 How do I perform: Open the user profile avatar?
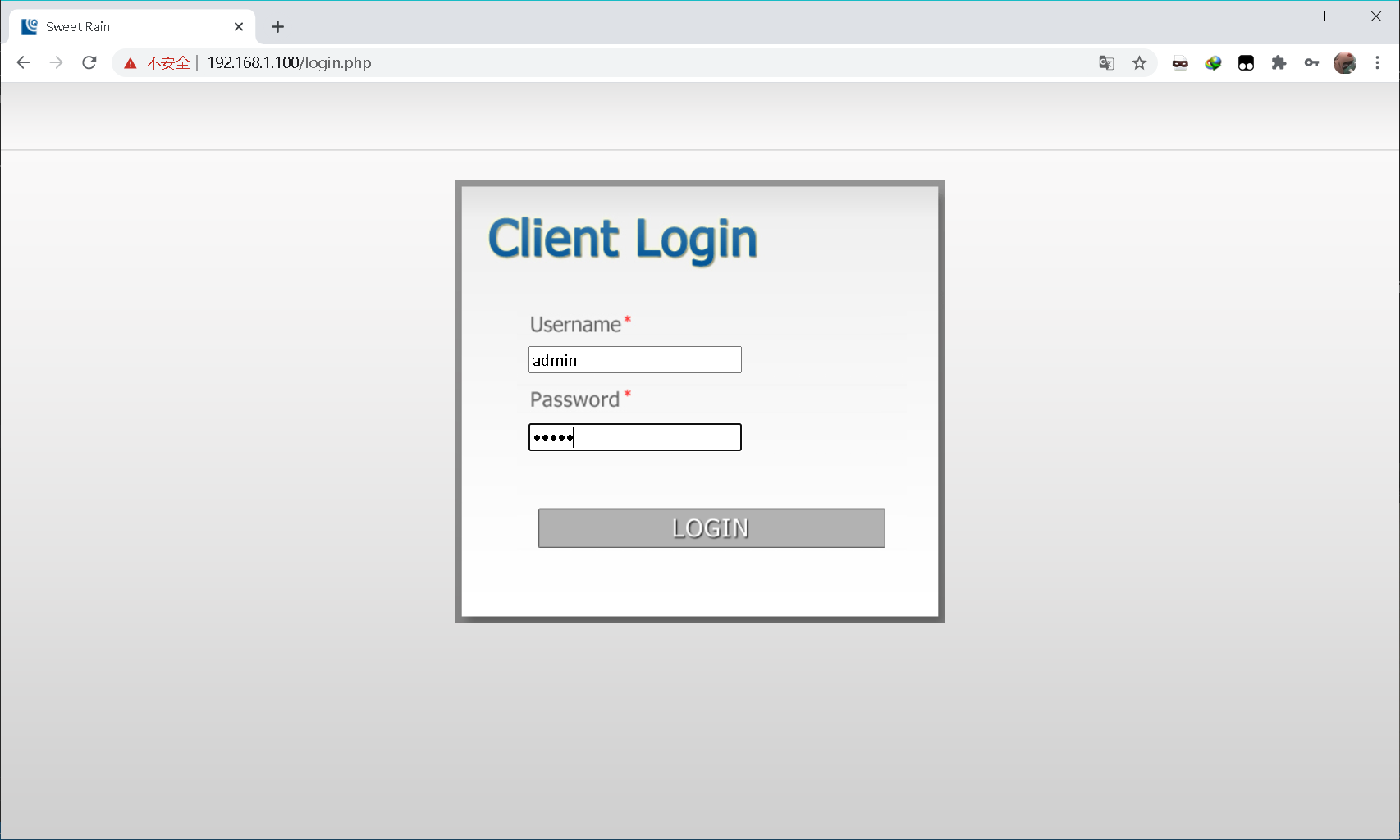[1344, 63]
